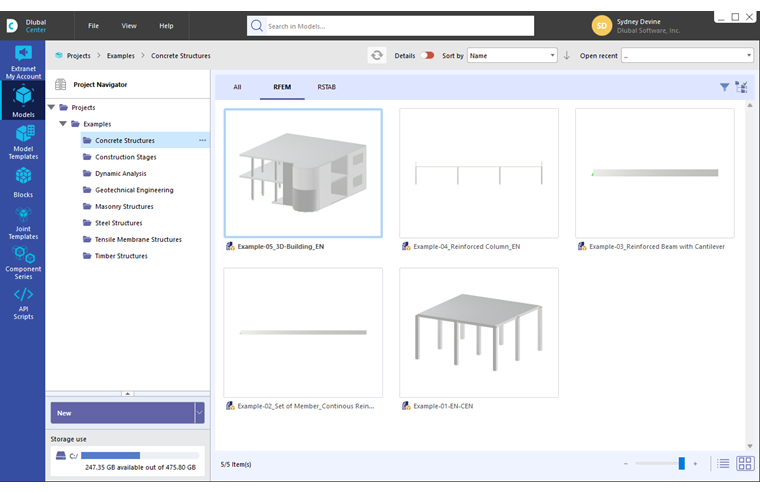Open the New button dropdown arrow
The image size is (760, 493).
(199, 413)
